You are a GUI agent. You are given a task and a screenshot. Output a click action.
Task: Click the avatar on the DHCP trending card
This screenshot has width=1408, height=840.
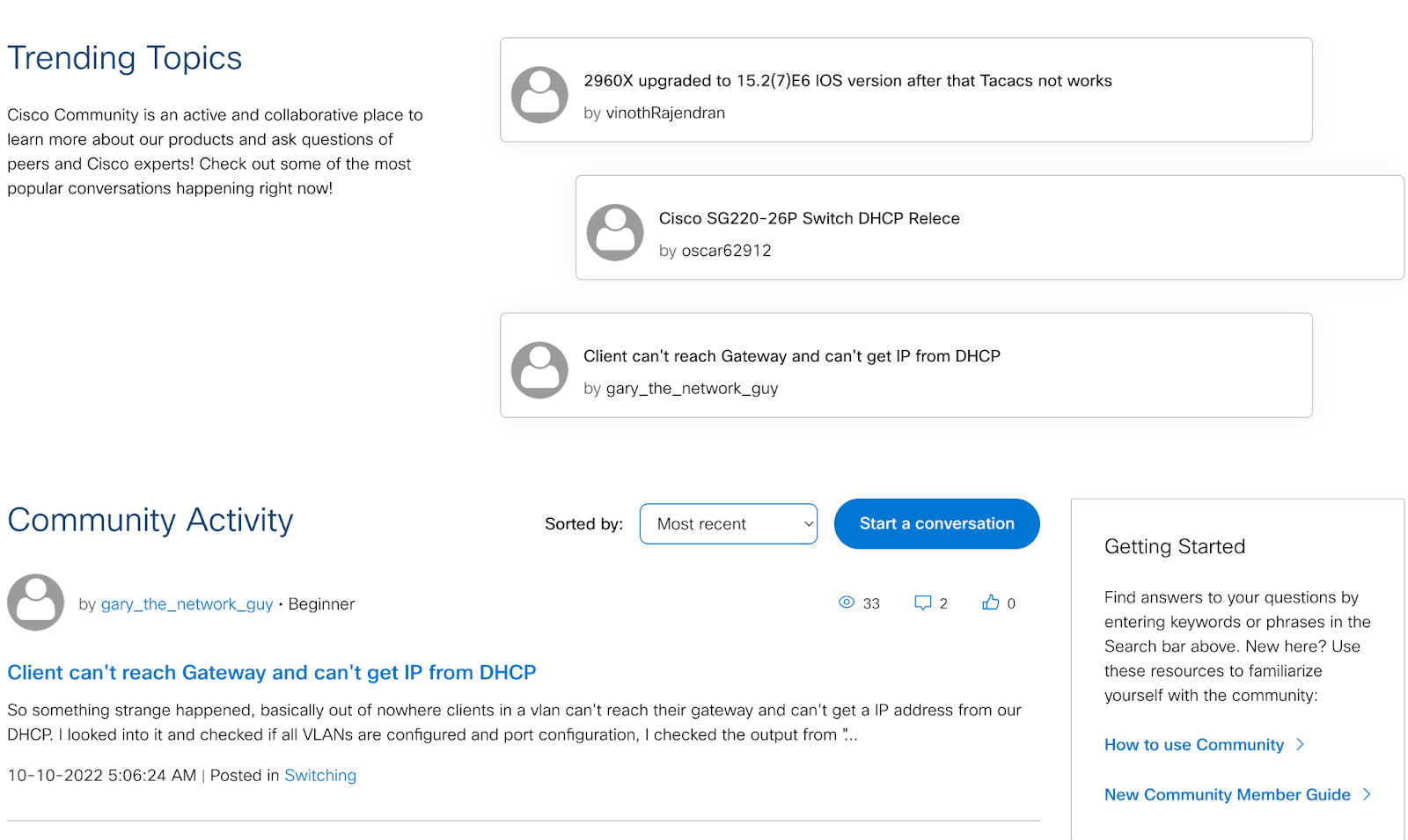[x=539, y=369]
